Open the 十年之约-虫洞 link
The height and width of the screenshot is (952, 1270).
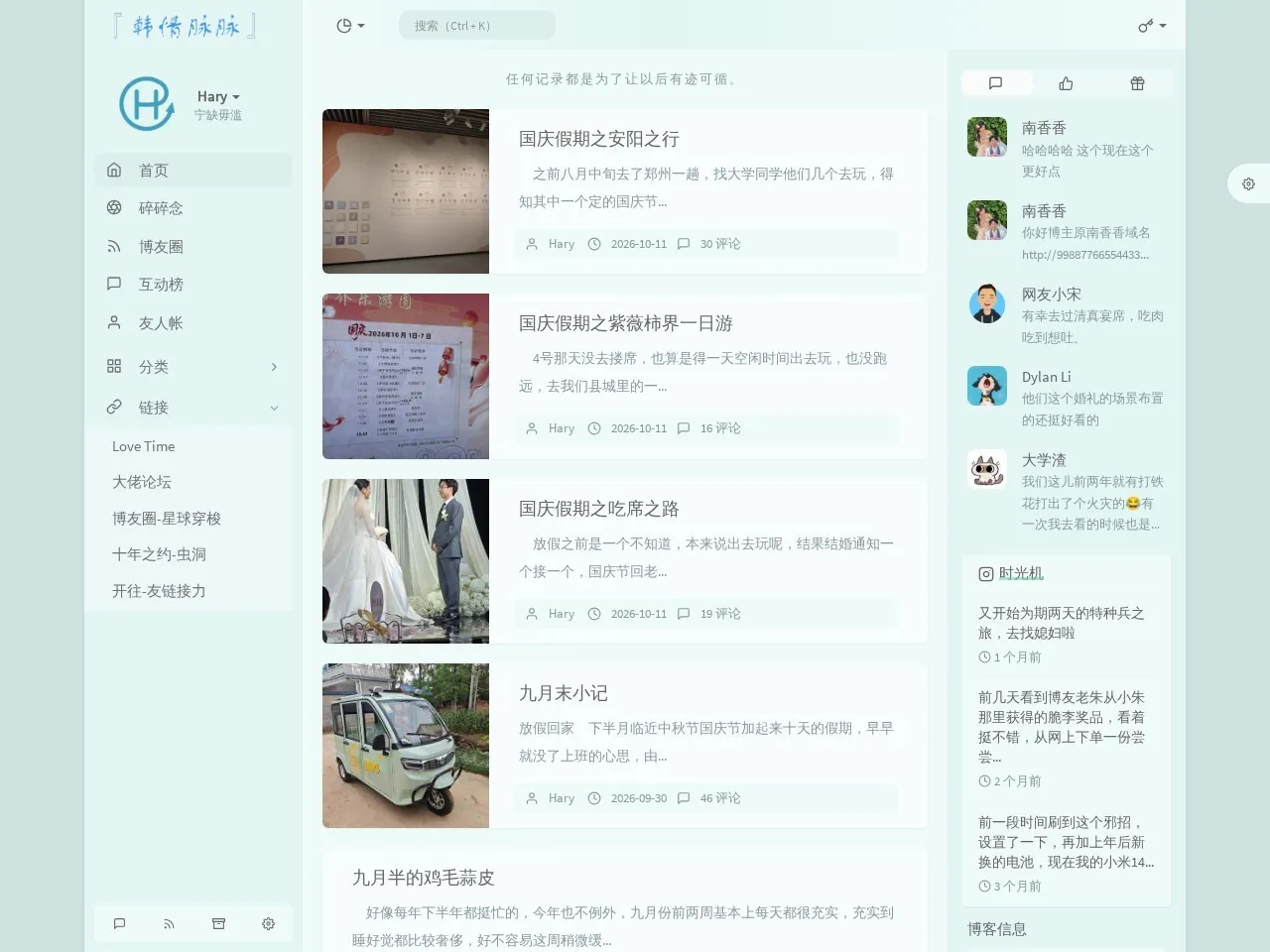159,554
